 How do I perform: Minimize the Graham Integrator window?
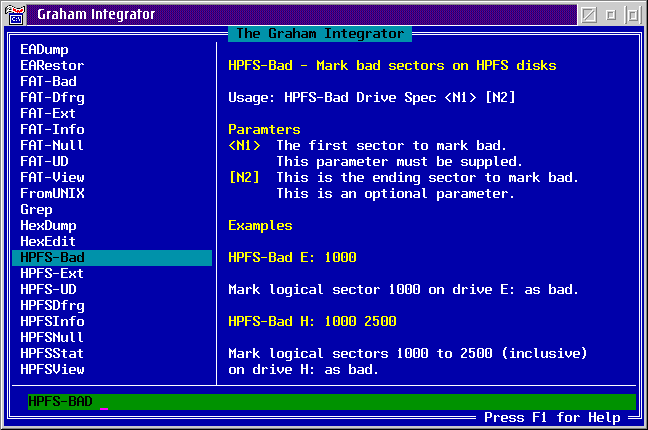pos(611,15)
